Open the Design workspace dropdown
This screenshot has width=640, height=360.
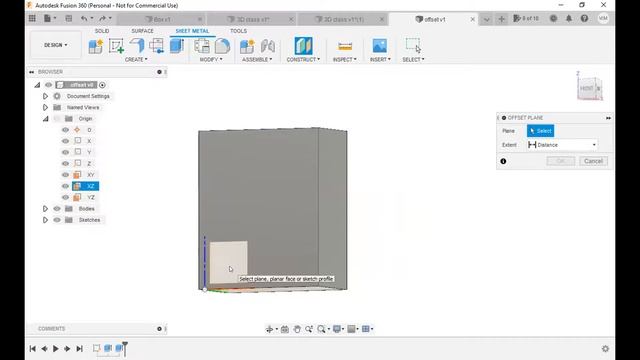pyautogui.click(x=56, y=45)
